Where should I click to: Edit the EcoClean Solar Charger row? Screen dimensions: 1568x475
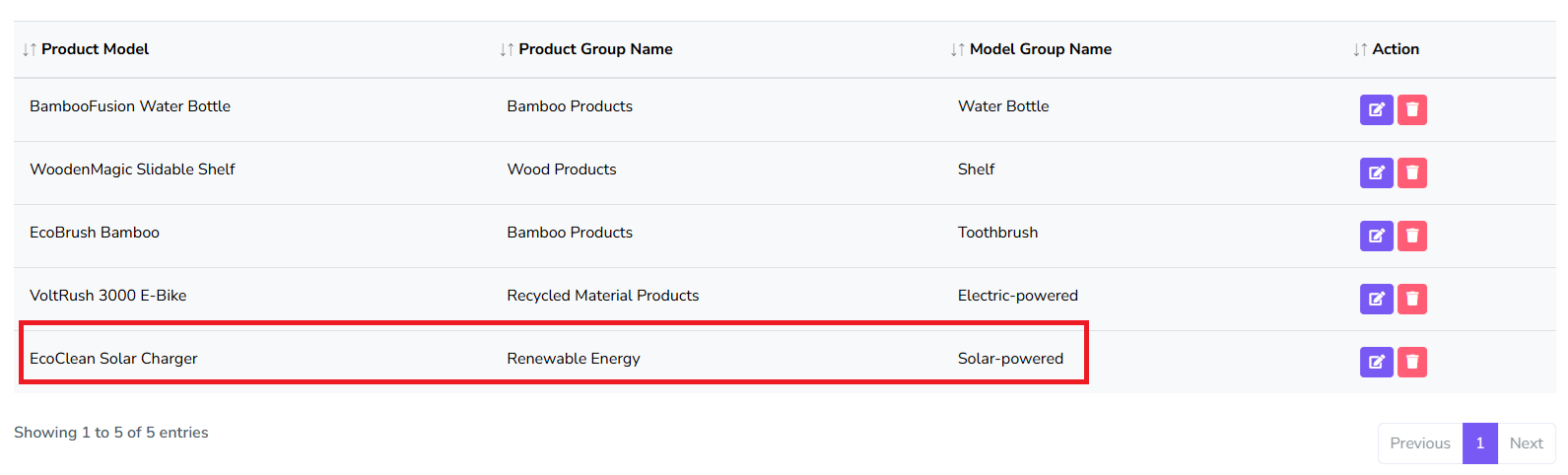[x=1376, y=362]
